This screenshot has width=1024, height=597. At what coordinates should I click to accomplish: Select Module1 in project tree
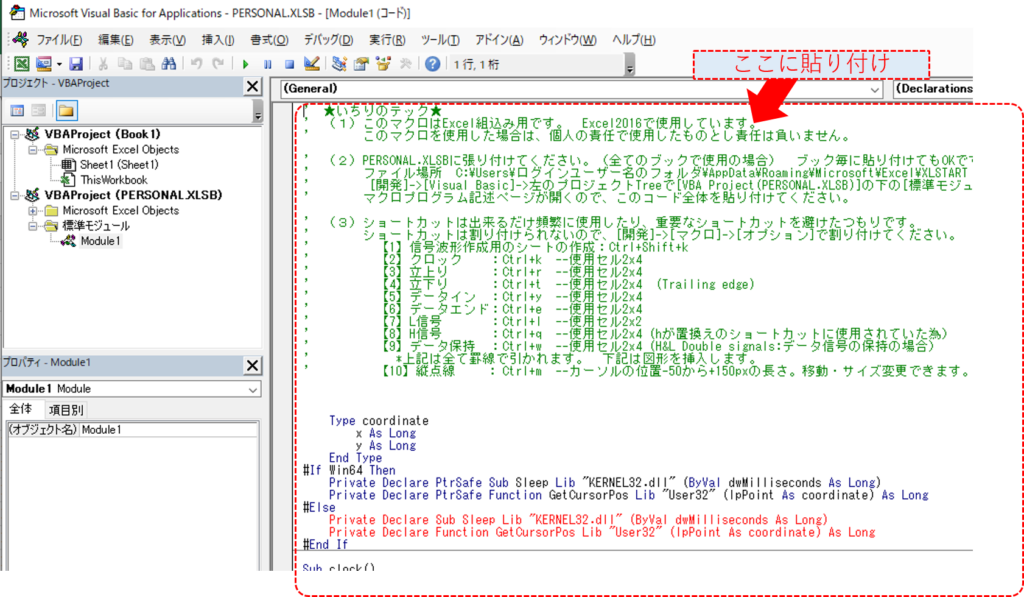pos(100,241)
